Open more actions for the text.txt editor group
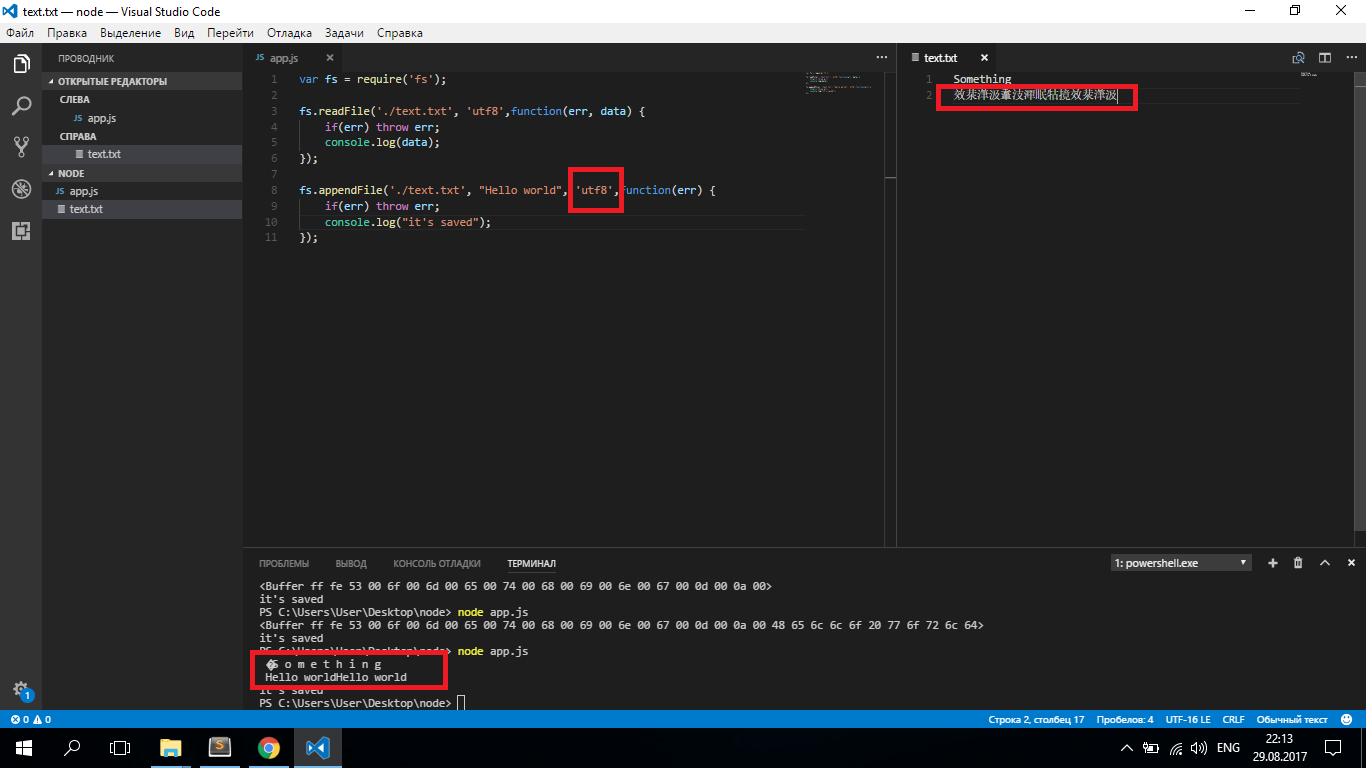 1351,58
